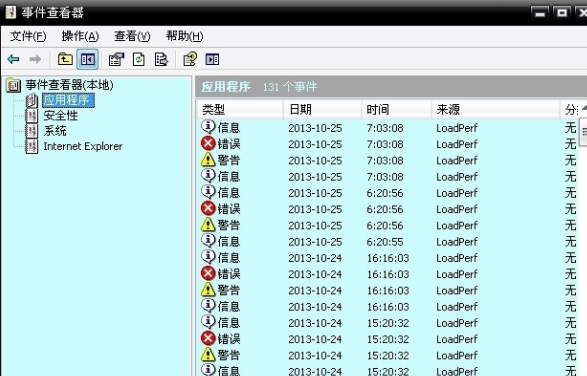The image size is (587, 376).
Task: Sort events by the 来源 column header
Action: [495, 110]
